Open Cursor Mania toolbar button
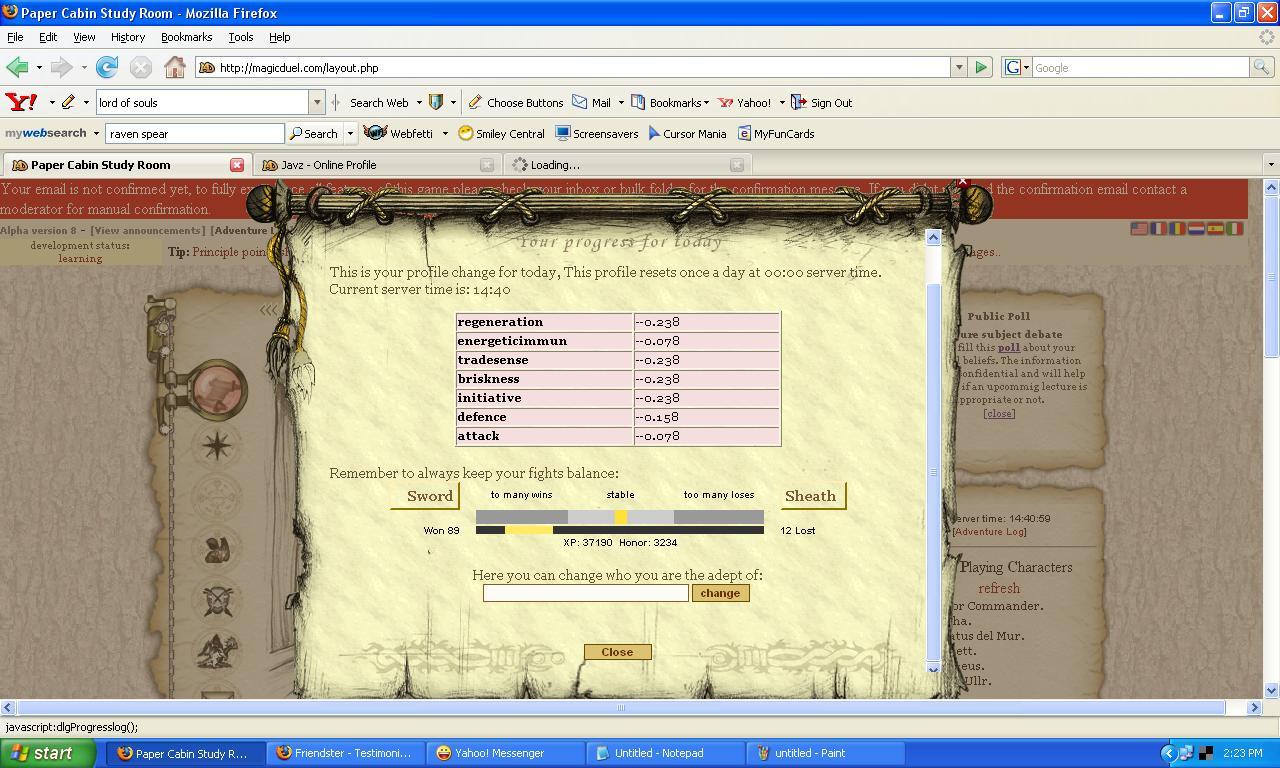The width and height of the screenshot is (1280, 768). [687, 133]
